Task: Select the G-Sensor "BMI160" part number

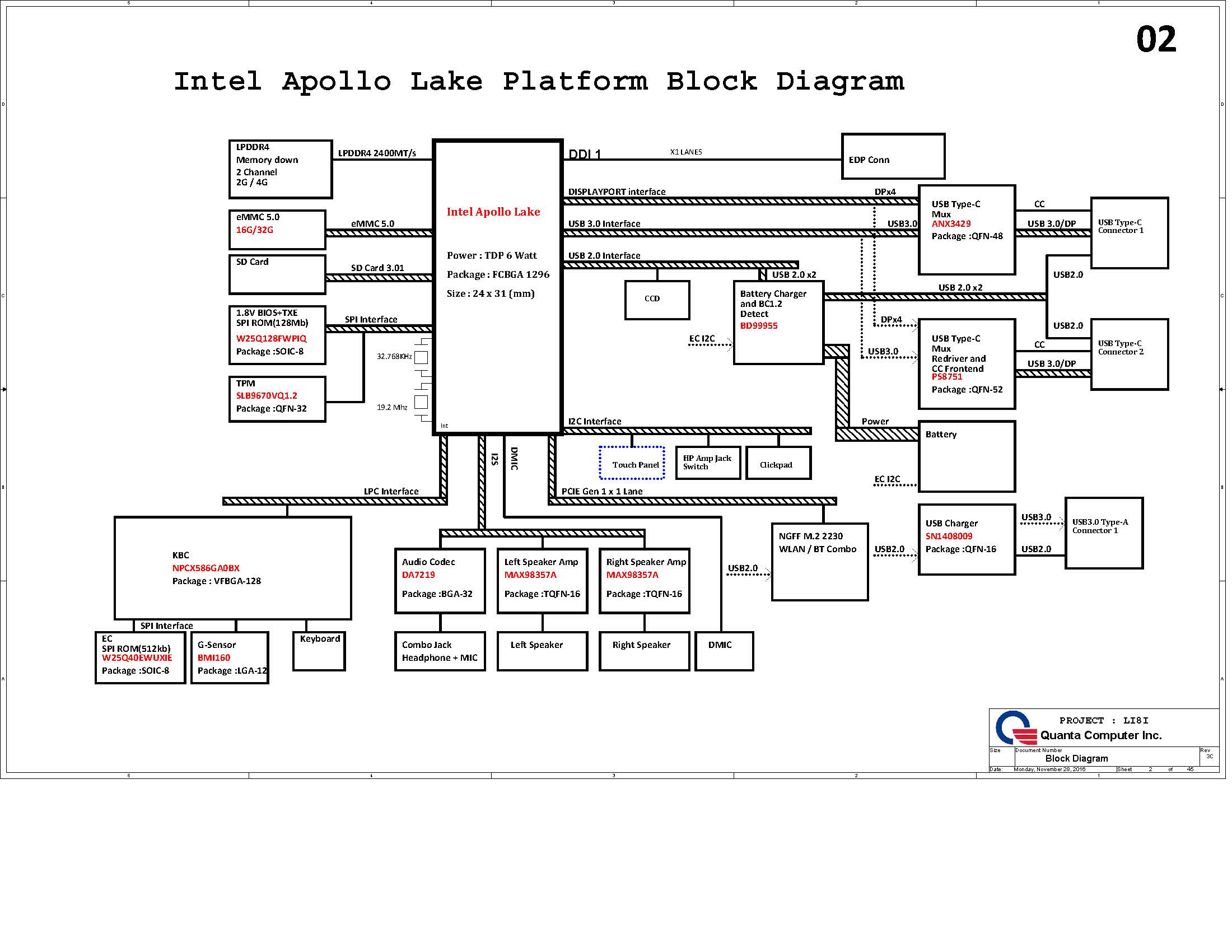Action: [x=215, y=659]
